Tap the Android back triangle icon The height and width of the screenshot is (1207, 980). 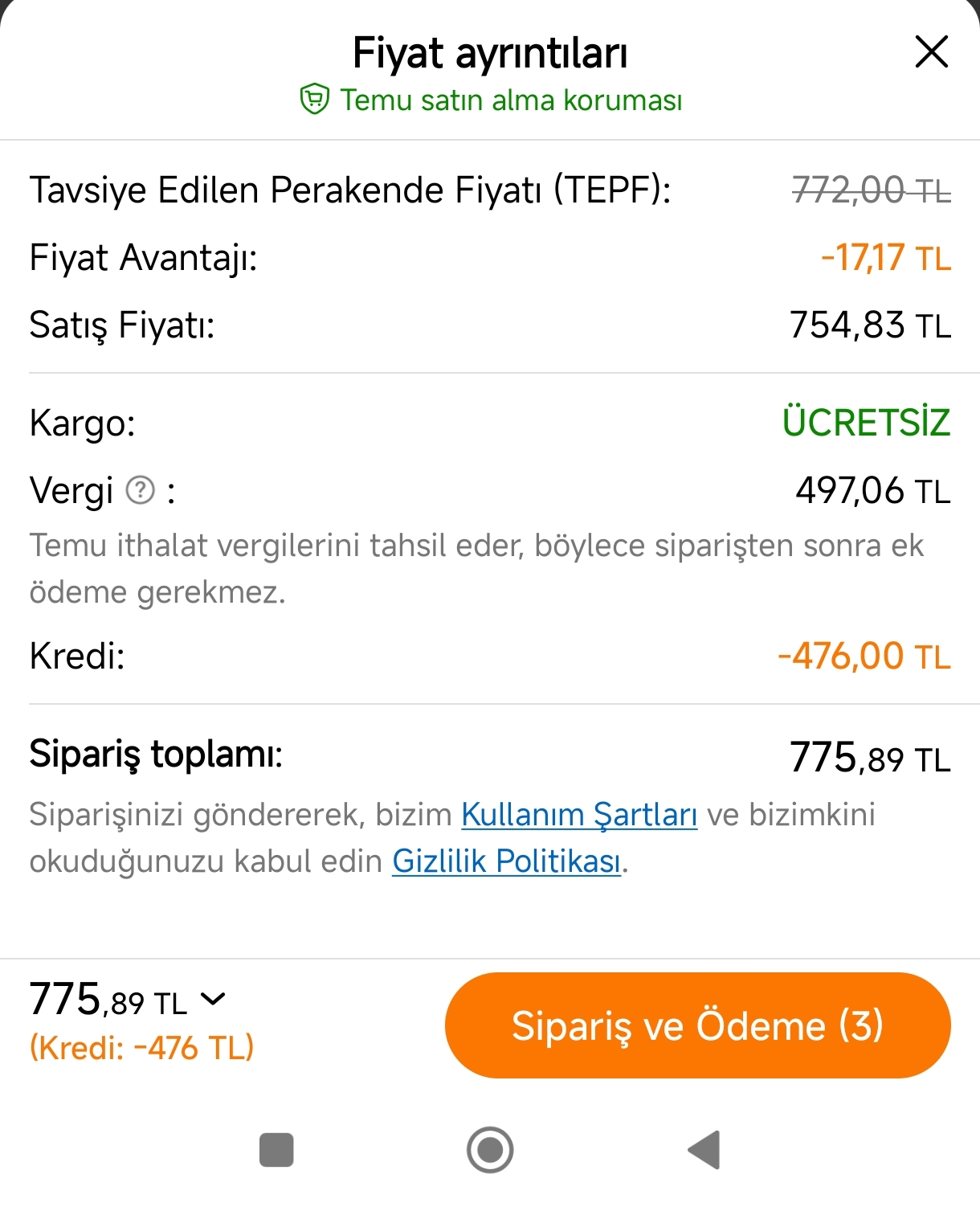pyautogui.click(x=704, y=1150)
